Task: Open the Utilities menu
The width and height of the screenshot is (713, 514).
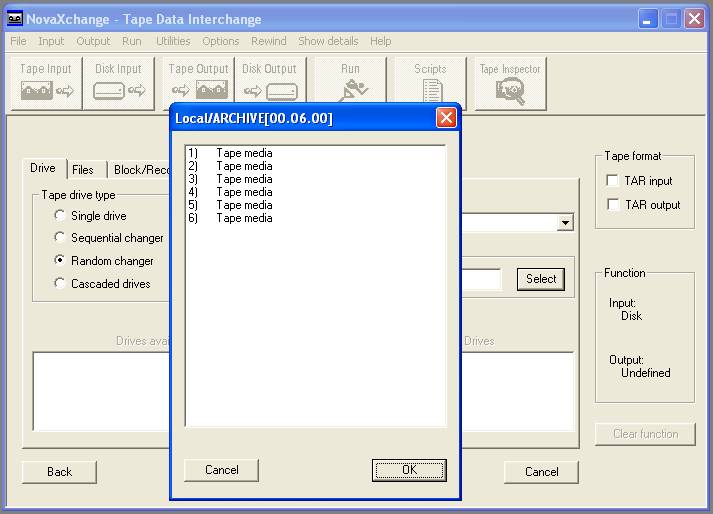Action: [173, 41]
